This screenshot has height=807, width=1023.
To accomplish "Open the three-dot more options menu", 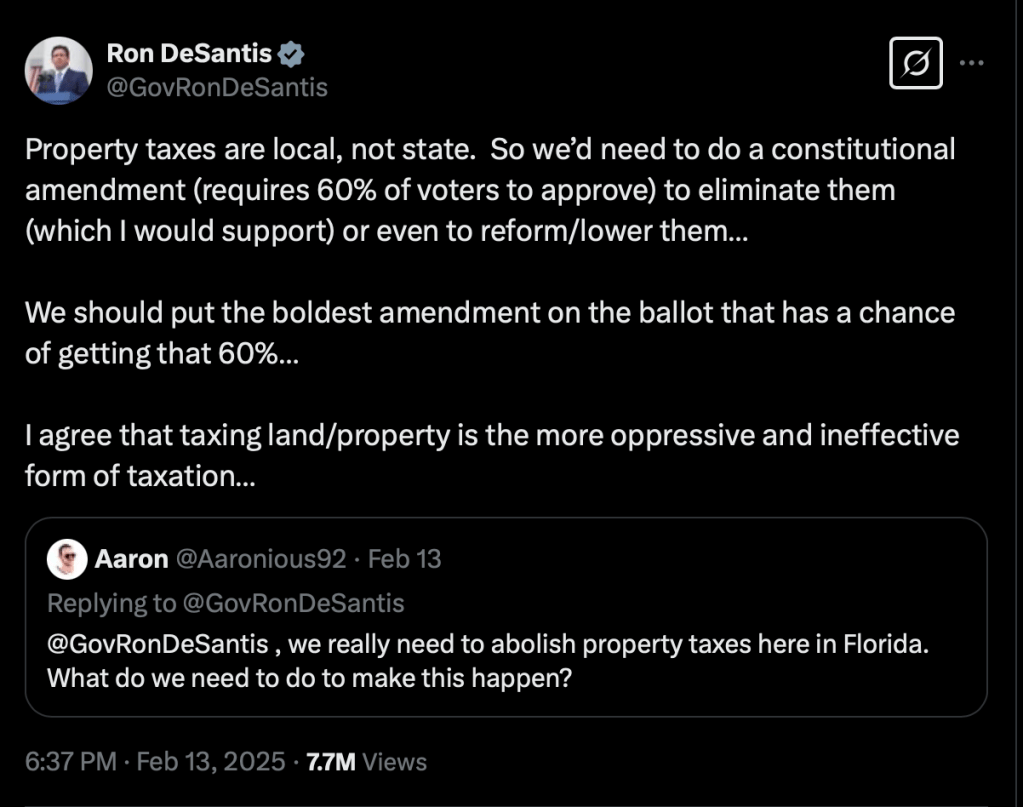I will (x=971, y=62).
